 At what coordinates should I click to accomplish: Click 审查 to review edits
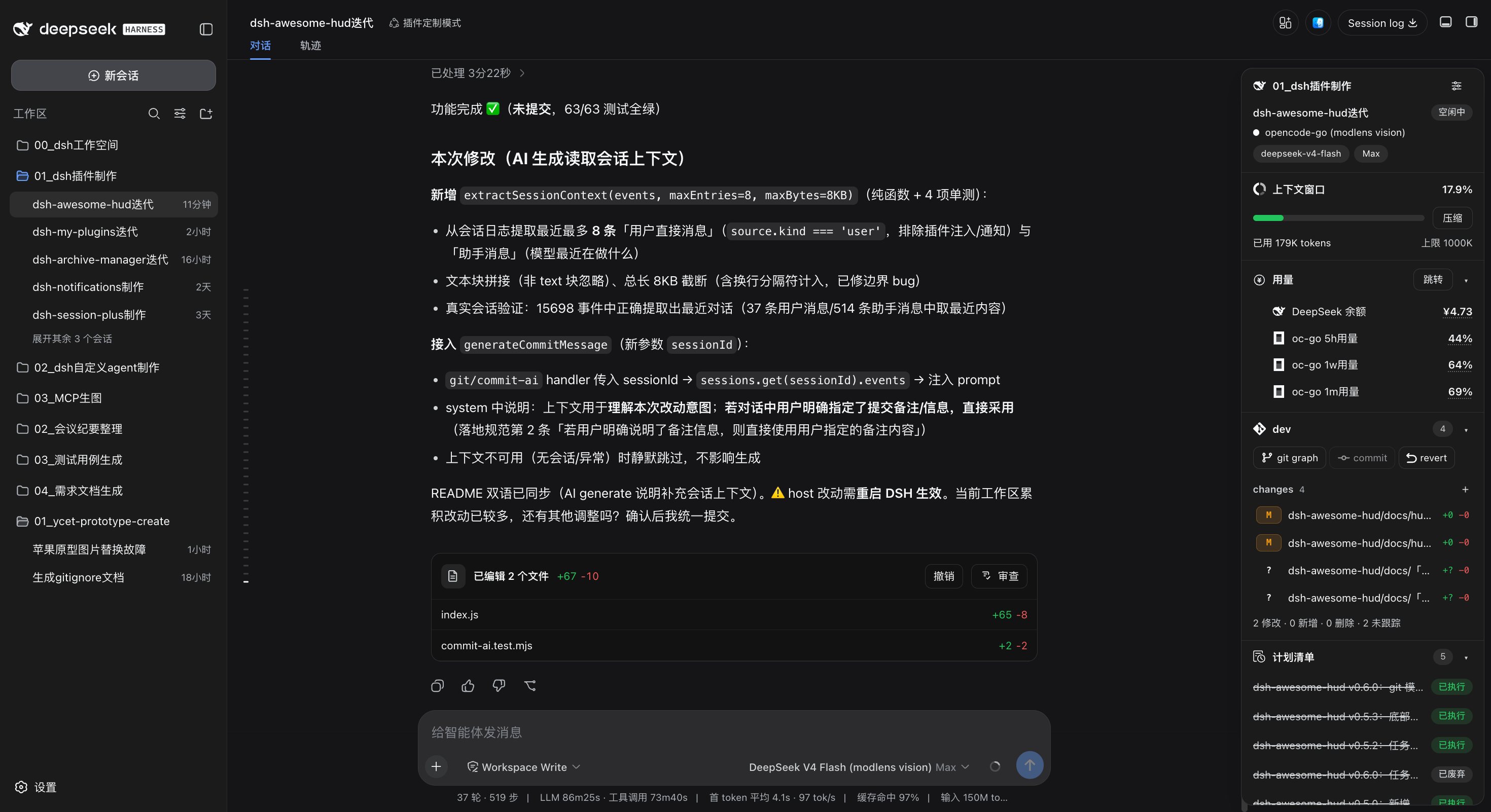(1000, 576)
